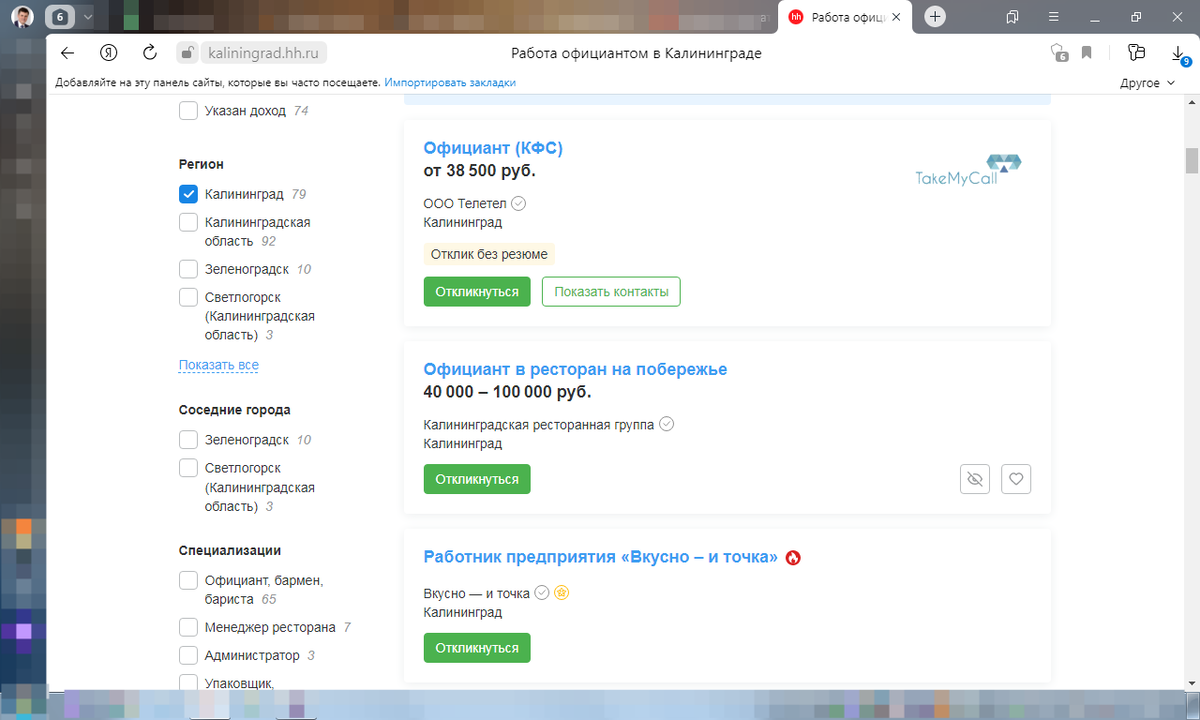Open Калининградская ресторанная группа company page
Screen dimensions: 1200x720
pyautogui.click(x=539, y=424)
